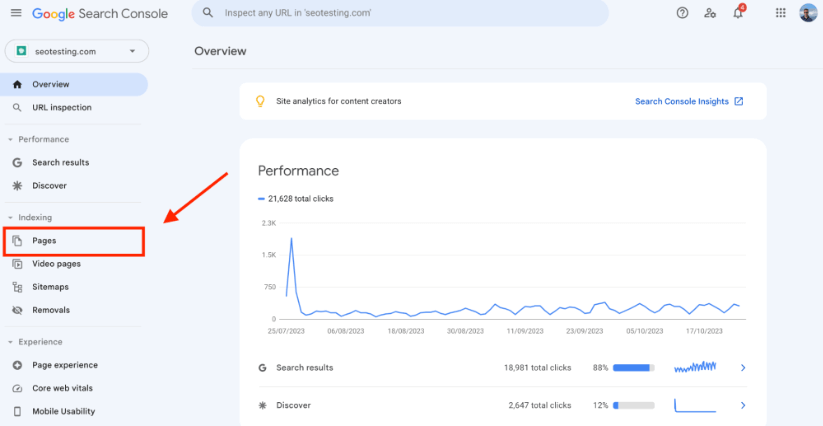Screen dimensions: 823x426
Task: Focus the Inspect any URL search field
Action: [400, 13]
